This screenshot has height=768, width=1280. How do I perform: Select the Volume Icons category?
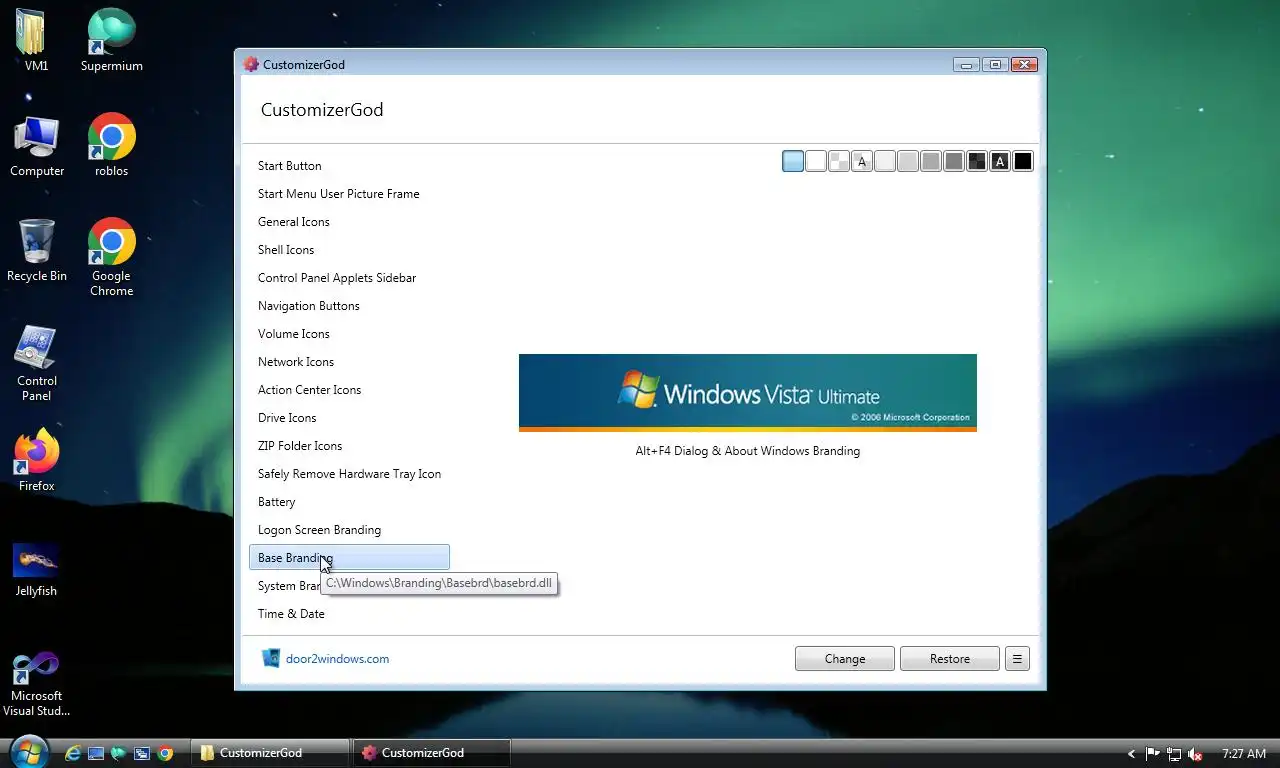click(x=349, y=334)
